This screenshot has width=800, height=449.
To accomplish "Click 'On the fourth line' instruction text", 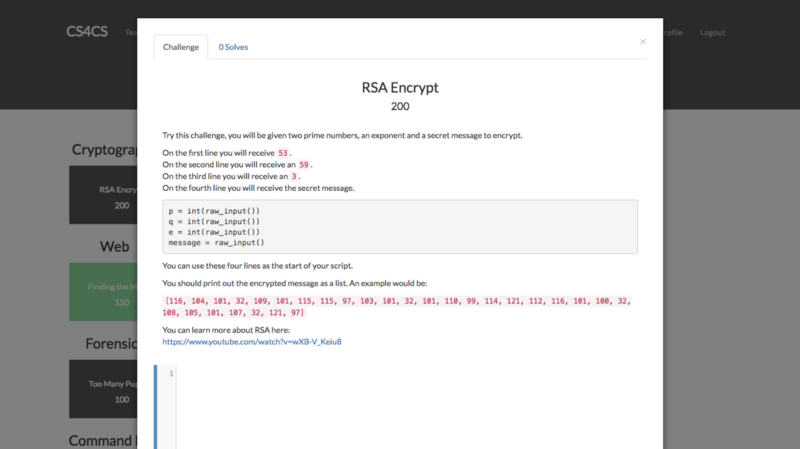I will tap(258, 188).
